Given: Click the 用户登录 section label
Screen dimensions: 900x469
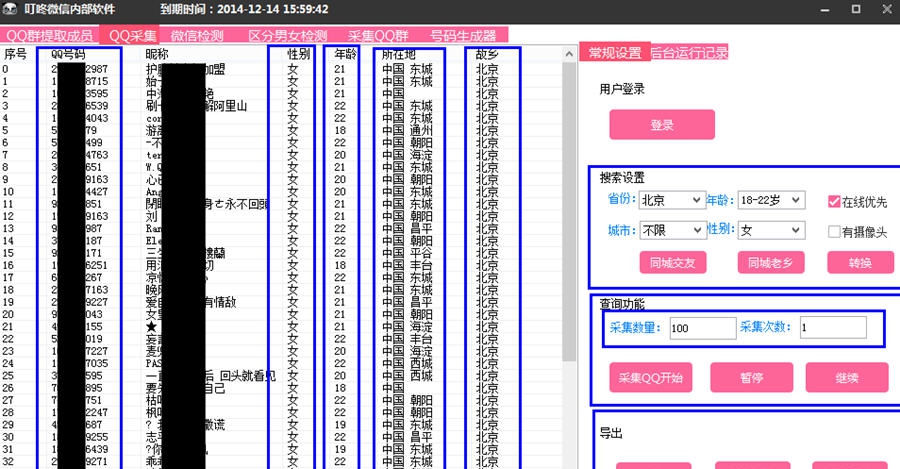Looking at the screenshot, I should (x=622, y=89).
